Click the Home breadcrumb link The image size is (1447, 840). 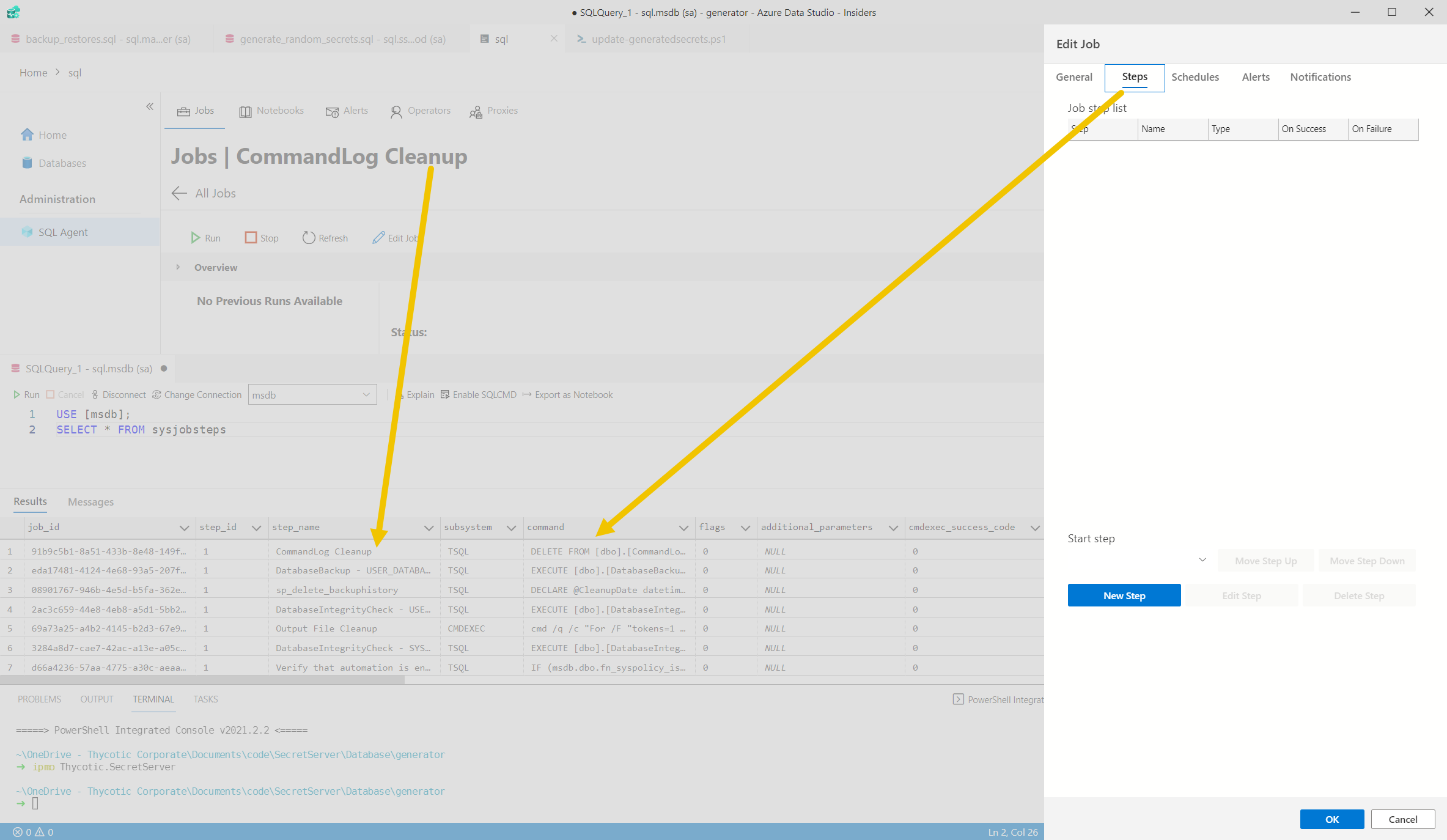(x=33, y=73)
